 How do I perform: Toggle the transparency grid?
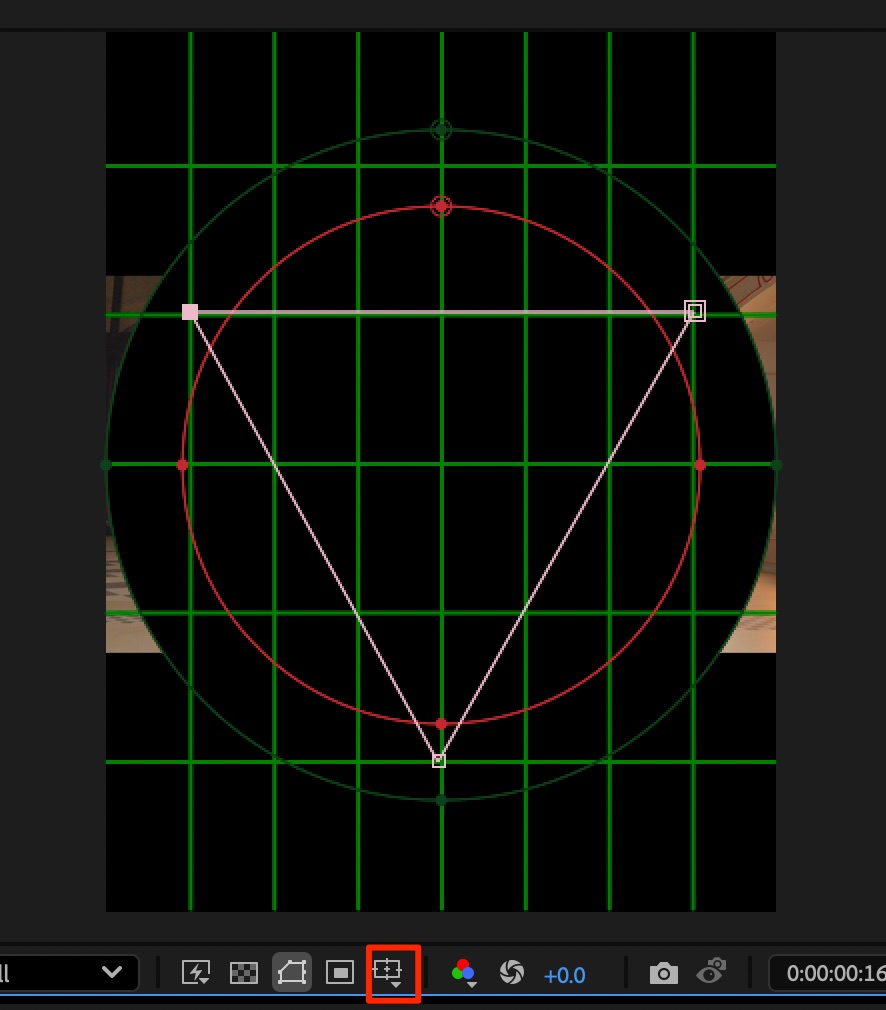click(x=244, y=972)
